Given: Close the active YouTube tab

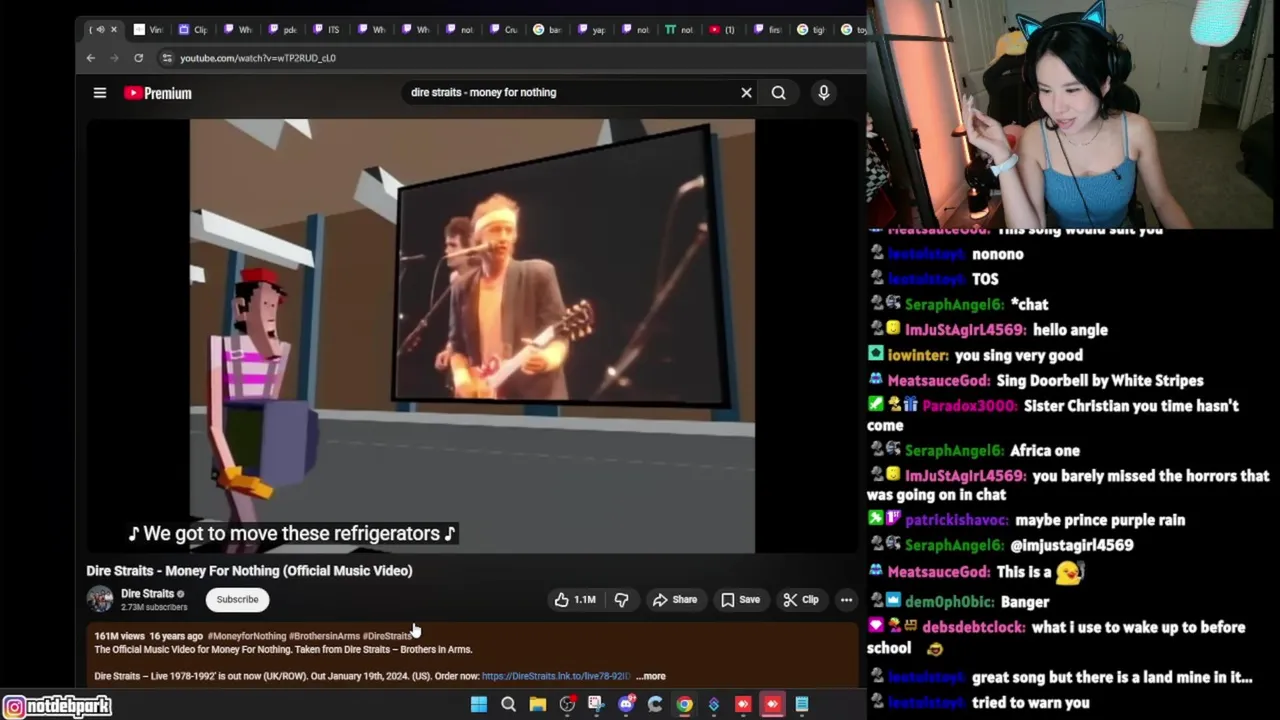Looking at the screenshot, I should [113, 29].
